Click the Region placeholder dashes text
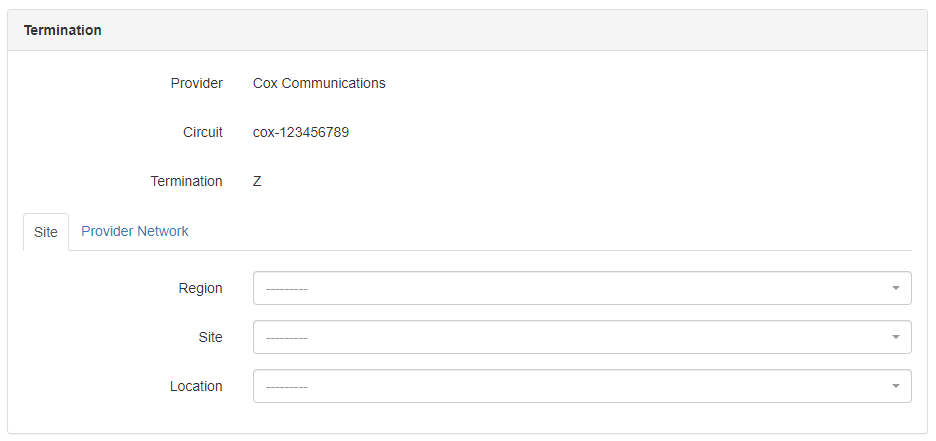936x441 pixels. [x=286, y=289]
